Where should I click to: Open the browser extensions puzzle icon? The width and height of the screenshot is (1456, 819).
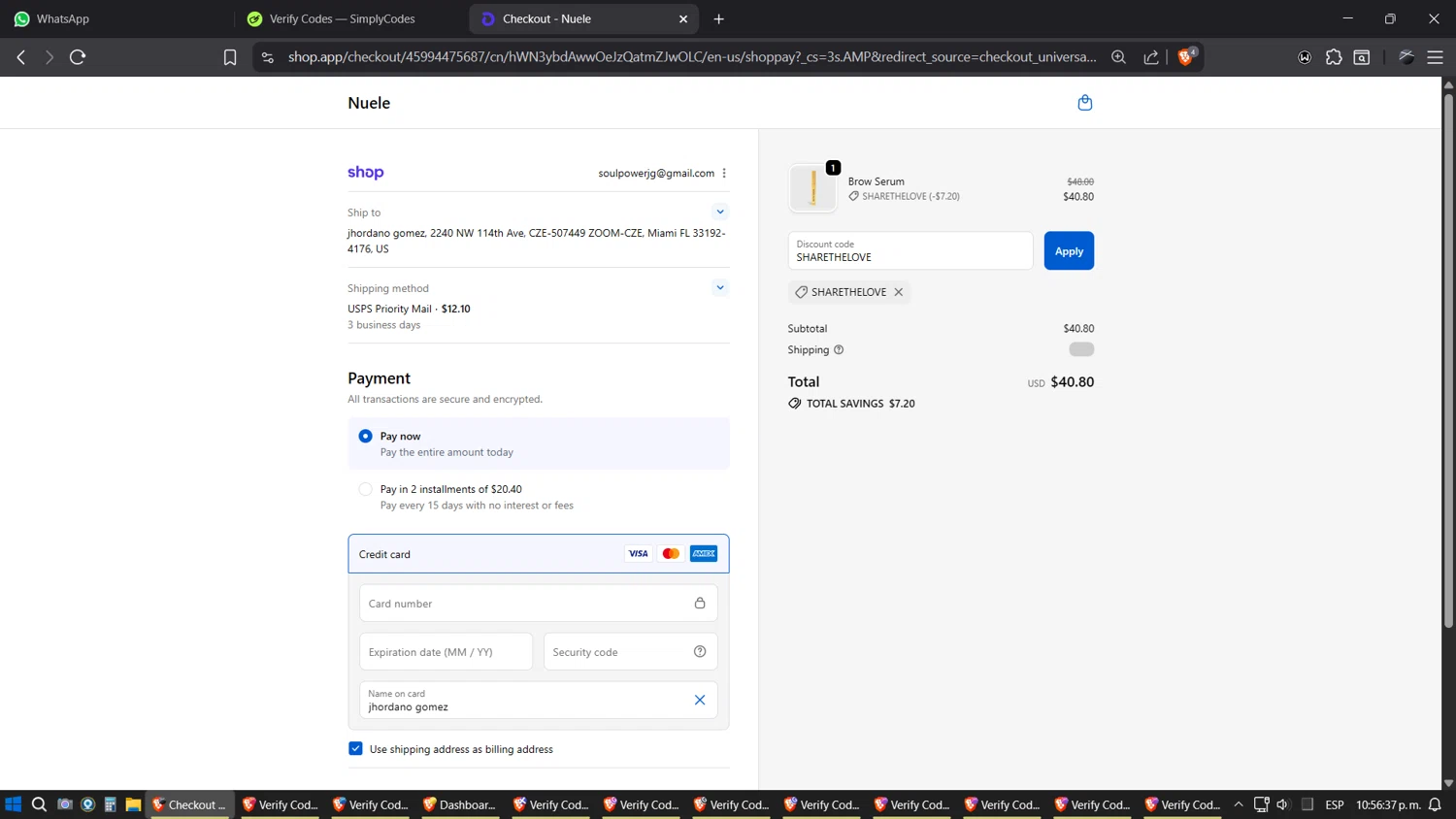click(1334, 57)
